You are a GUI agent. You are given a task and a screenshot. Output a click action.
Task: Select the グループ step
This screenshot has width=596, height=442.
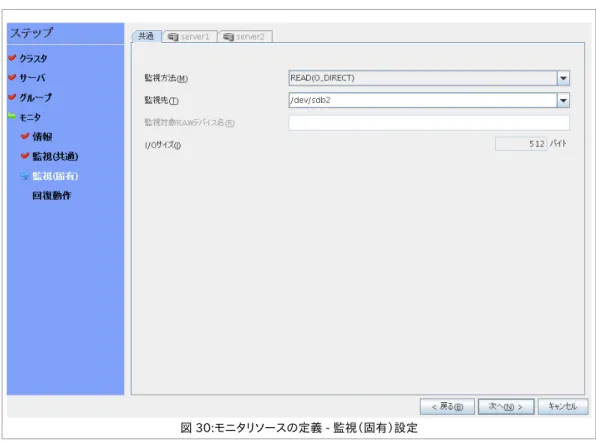[x=36, y=98]
